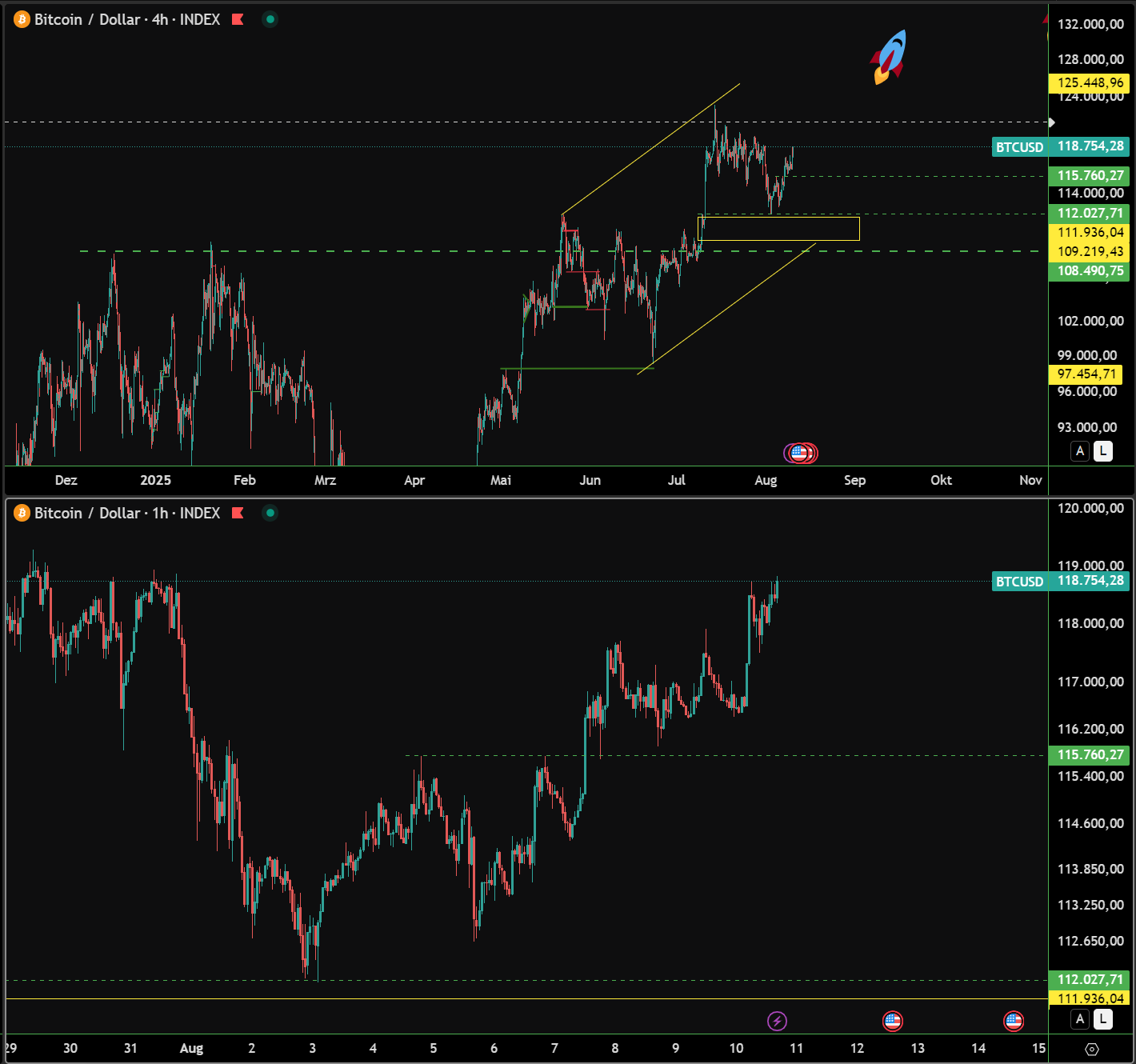Select the upper yellow channel trendline on the 4h chart

click(x=651, y=149)
